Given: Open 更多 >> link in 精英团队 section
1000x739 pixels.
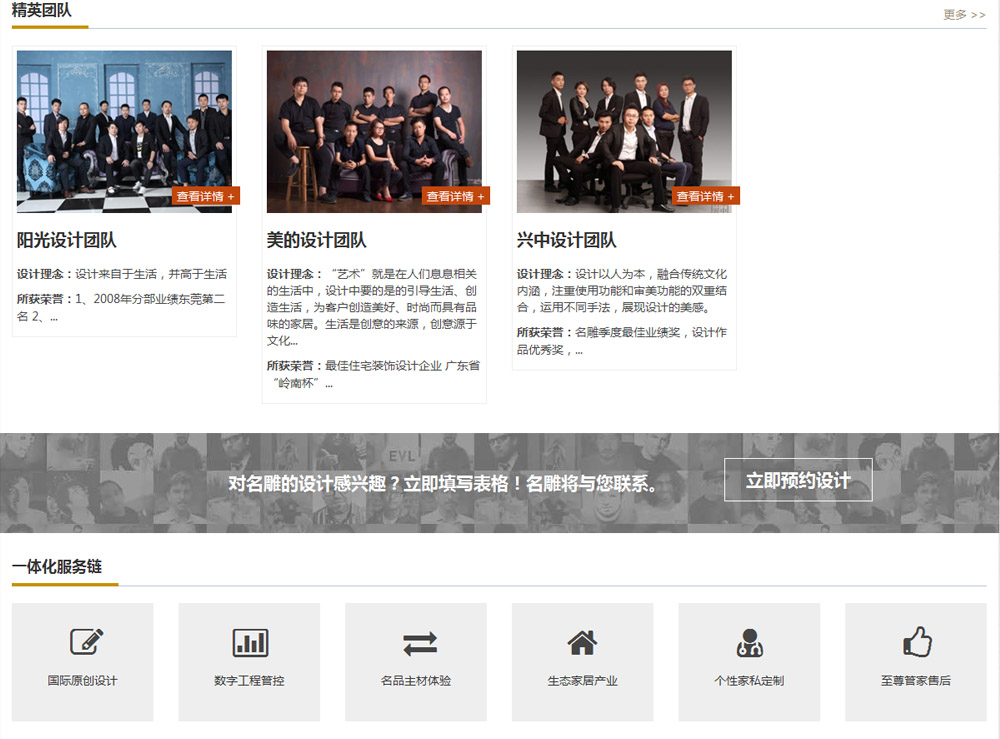Looking at the screenshot, I should (964, 14).
